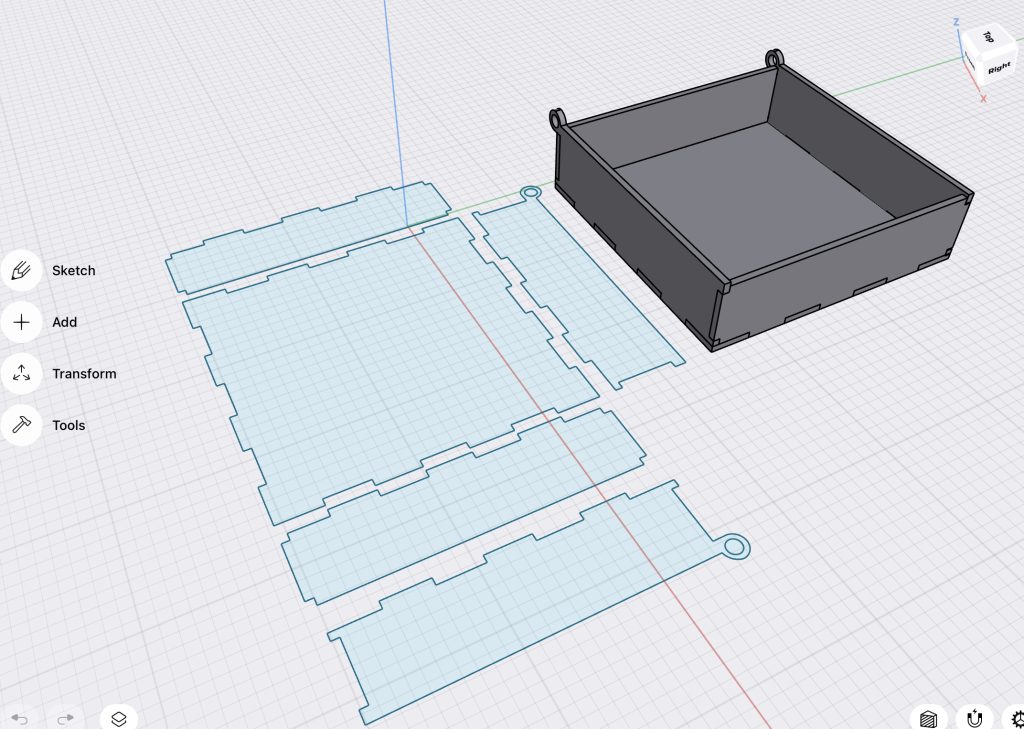1024x729 pixels.
Task: Click the undo arrow
Action: pos(20,718)
